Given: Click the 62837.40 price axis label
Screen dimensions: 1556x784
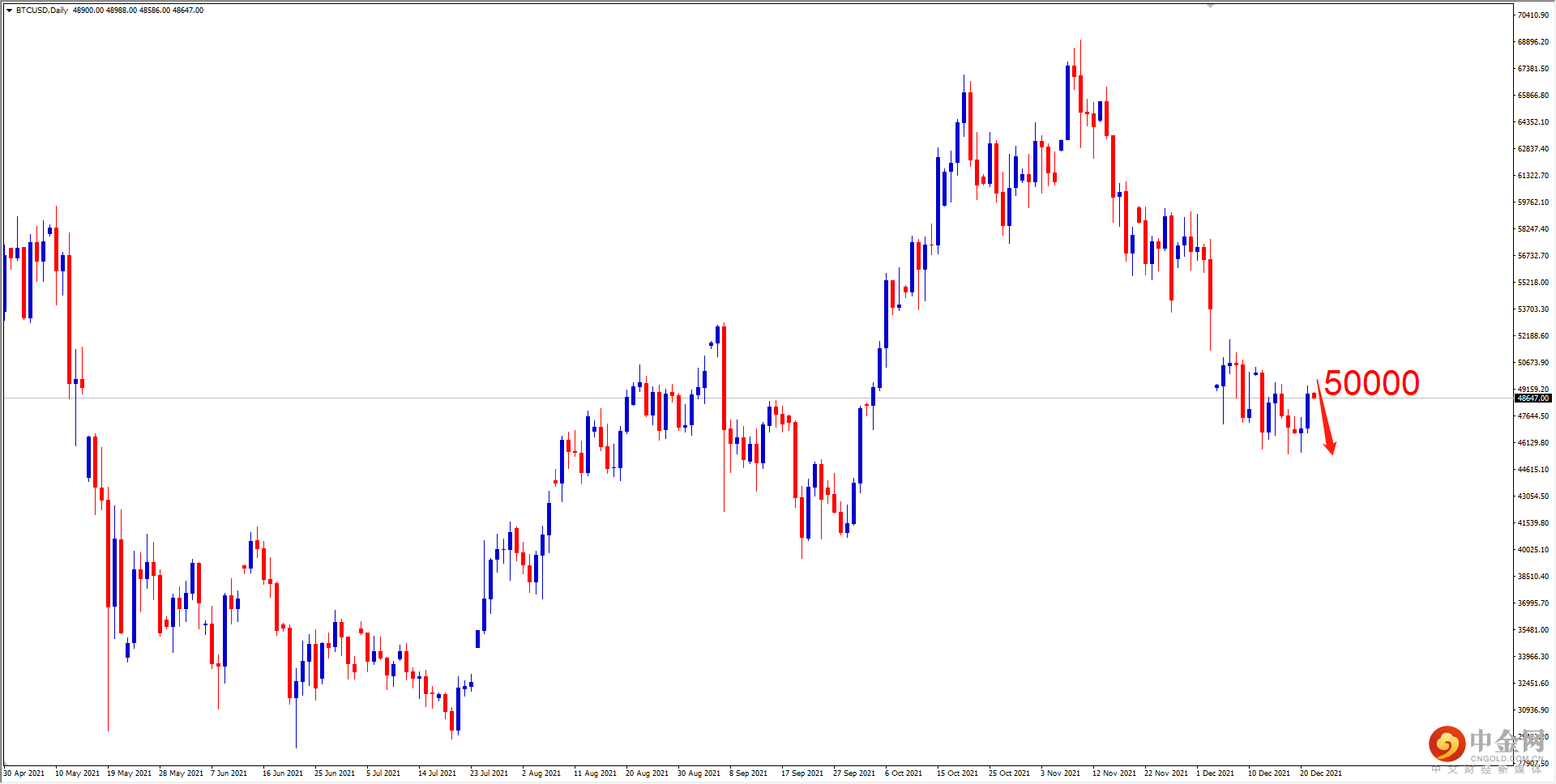Looking at the screenshot, I should pyautogui.click(x=1533, y=149).
